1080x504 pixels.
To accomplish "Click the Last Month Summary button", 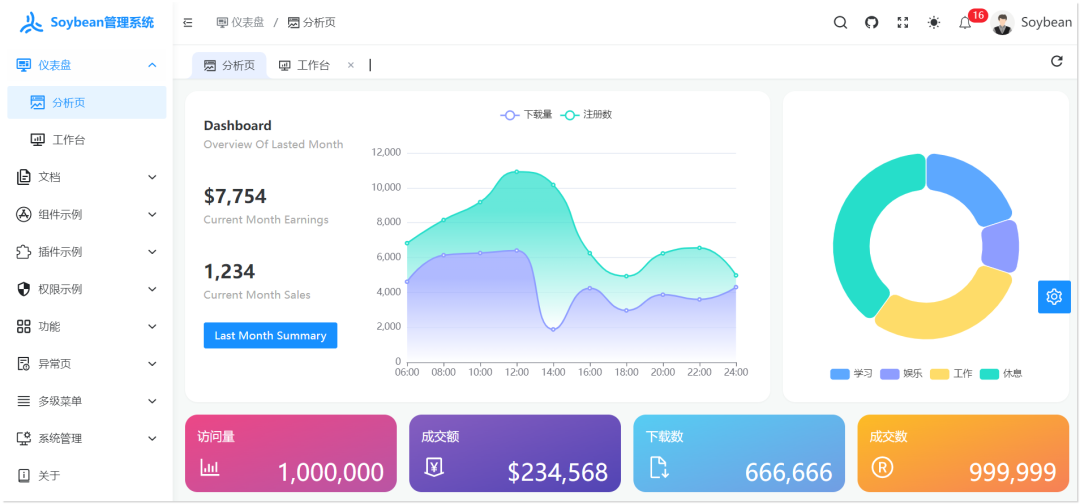I will pos(270,335).
